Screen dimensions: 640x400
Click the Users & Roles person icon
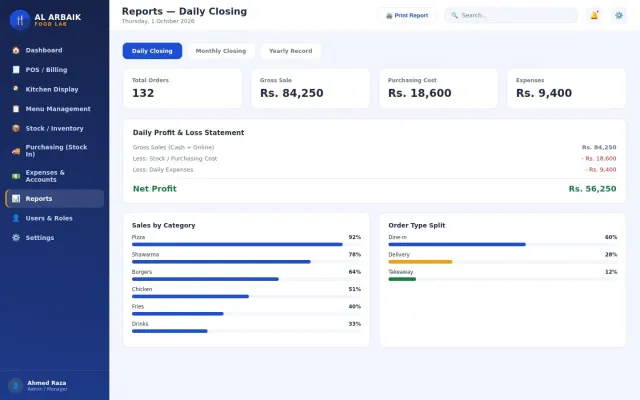tap(16, 218)
